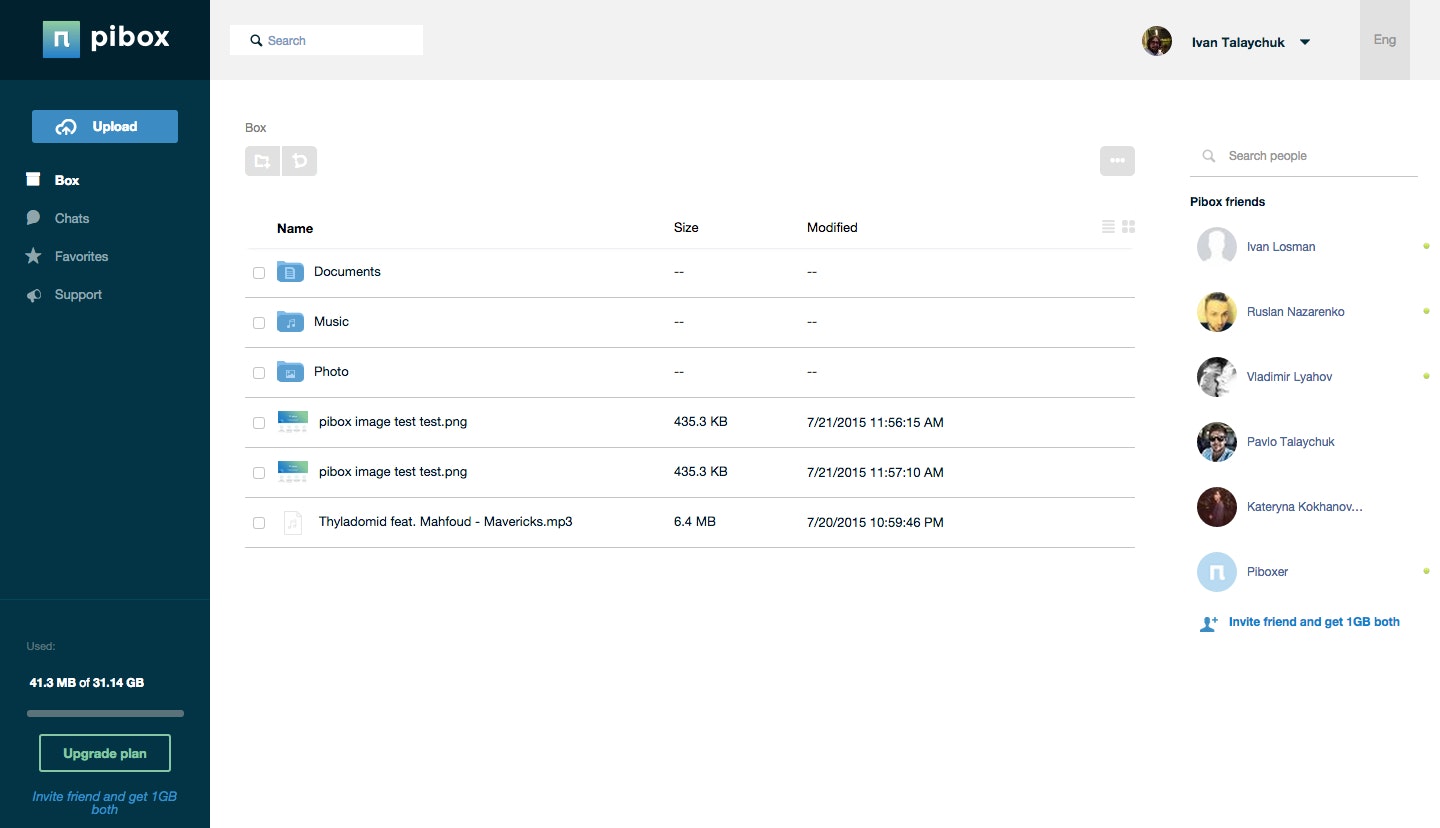Image resolution: width=1440 pixels, height=828 pixels.
Task: Click the 6.4 MB size cell
Action: click(695, 521)
